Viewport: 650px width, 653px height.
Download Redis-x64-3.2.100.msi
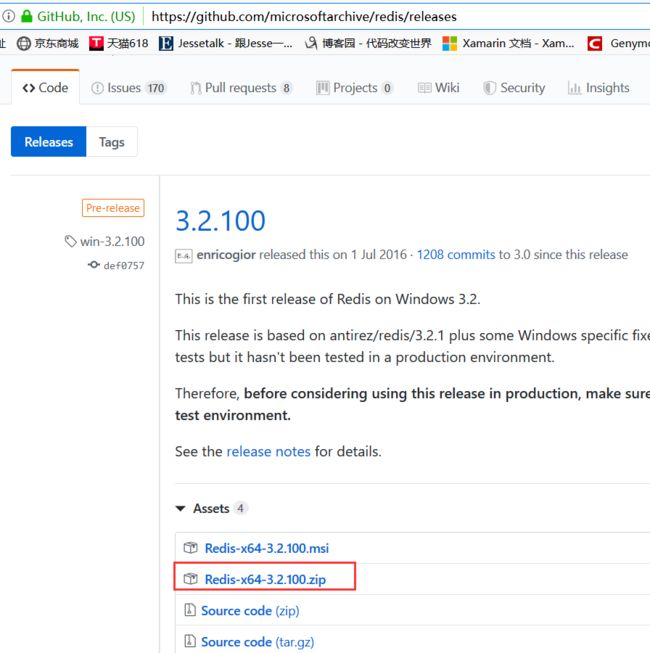point(266,548)
